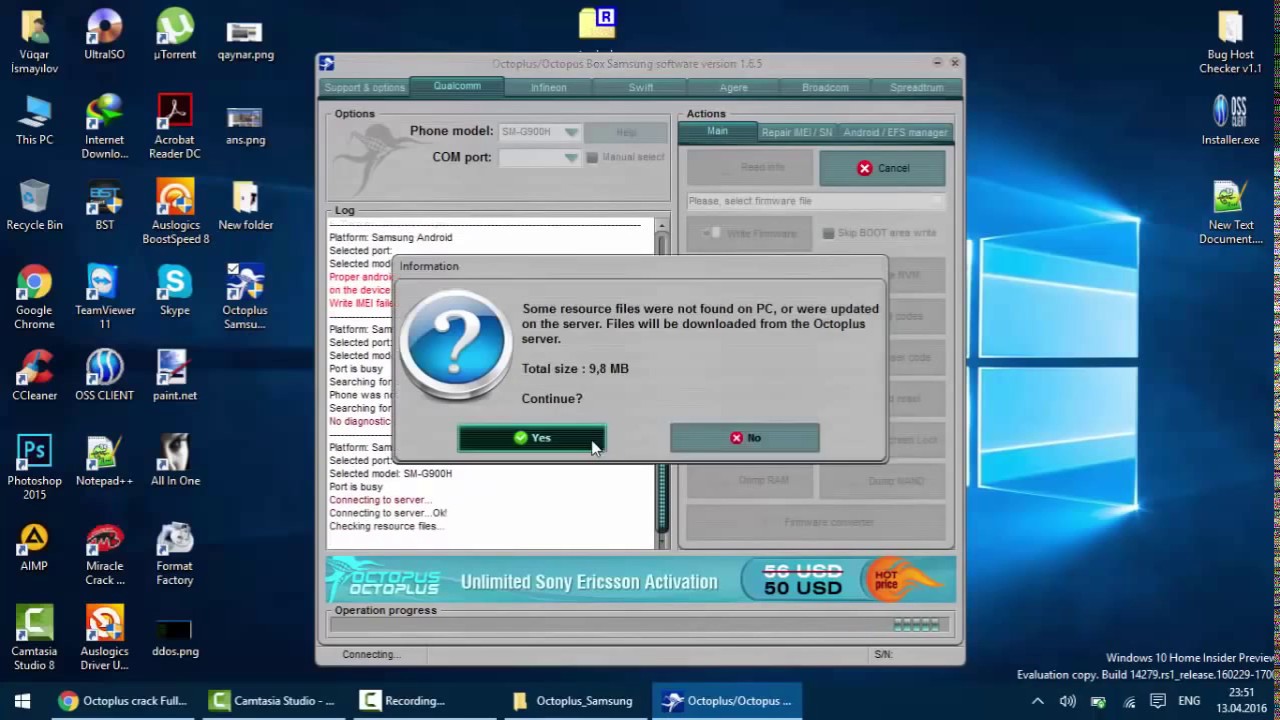
Task: Switch to Agere tab
Action: 733,88
